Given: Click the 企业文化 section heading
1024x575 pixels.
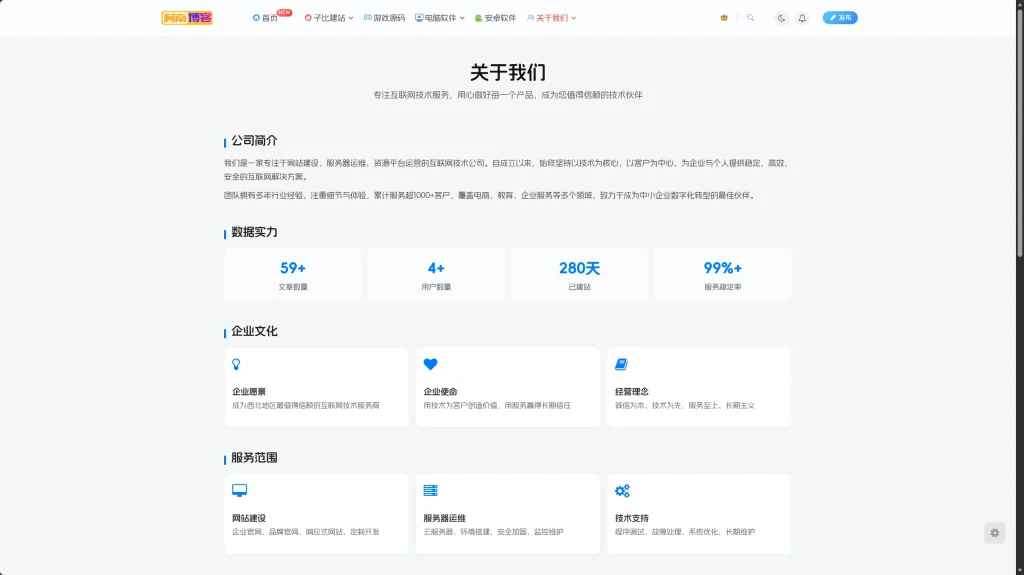Looking at the screenshot, I should [x=254, y=331].
